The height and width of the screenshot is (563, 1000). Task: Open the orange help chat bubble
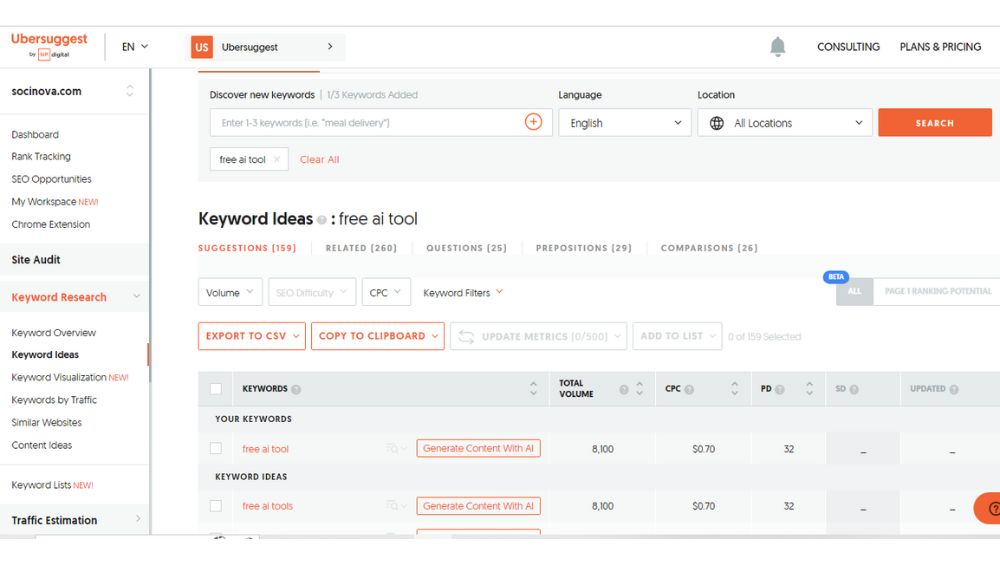(987, 508)
